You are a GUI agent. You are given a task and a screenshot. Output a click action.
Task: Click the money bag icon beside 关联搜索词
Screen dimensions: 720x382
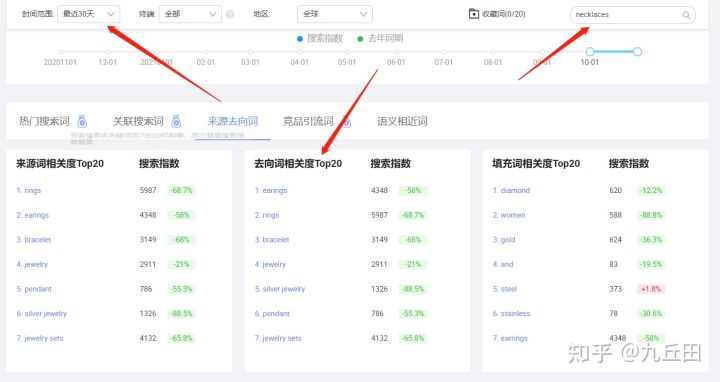click(x=176, y=121)
